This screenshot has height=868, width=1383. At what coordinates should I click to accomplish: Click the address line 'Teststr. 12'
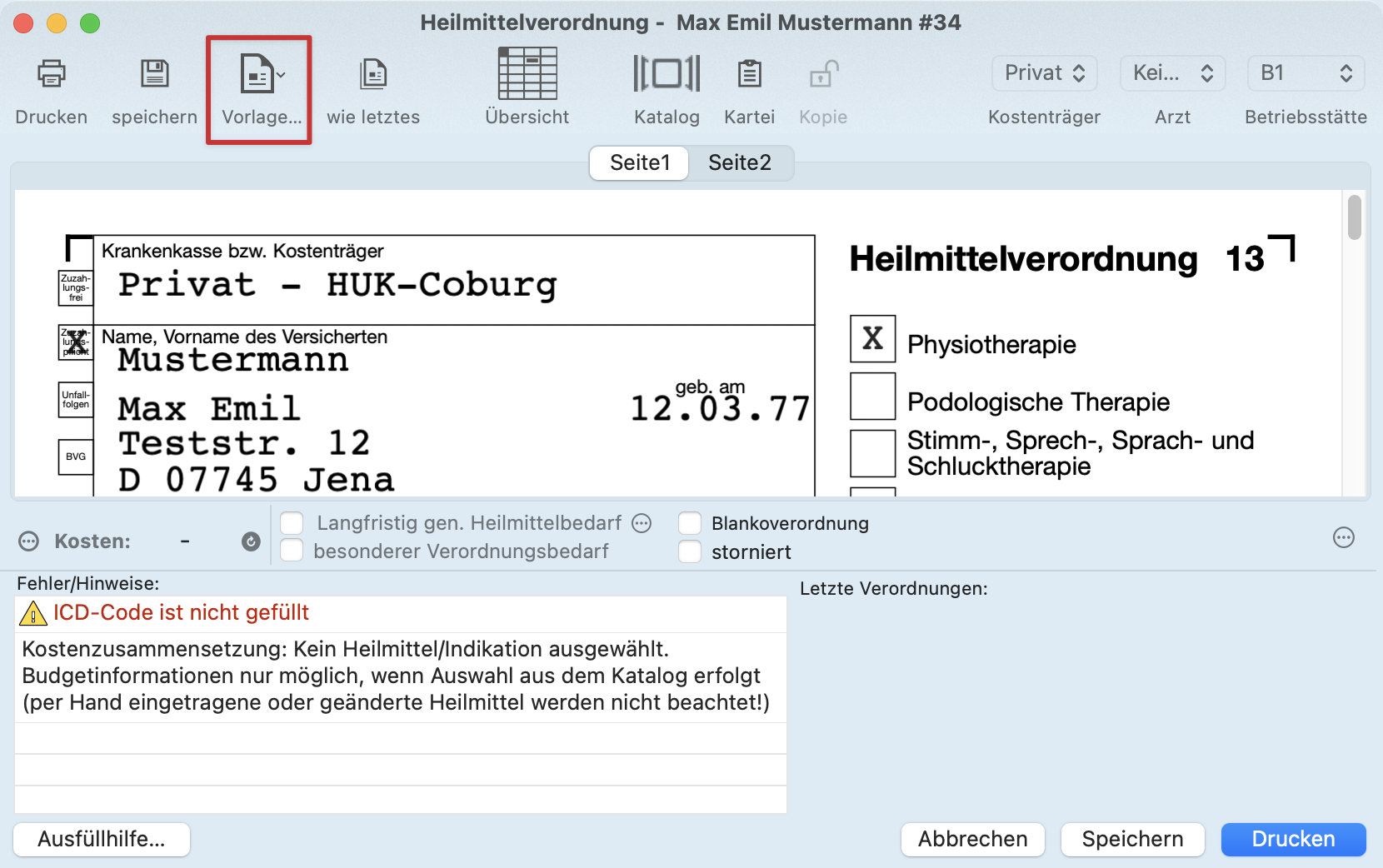coord(244,443)
